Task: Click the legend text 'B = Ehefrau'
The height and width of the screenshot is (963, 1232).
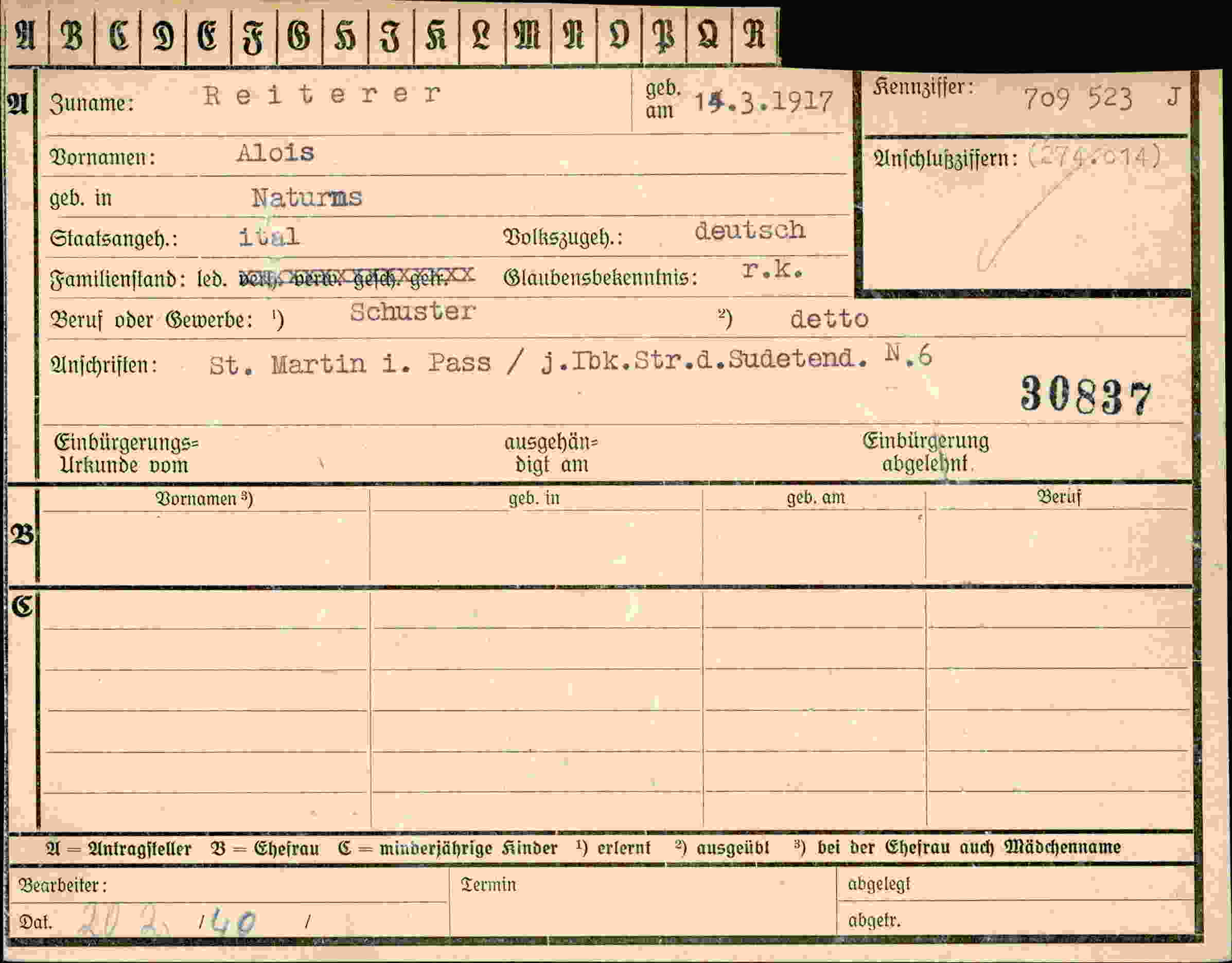Action: click(x=265, y=848)
